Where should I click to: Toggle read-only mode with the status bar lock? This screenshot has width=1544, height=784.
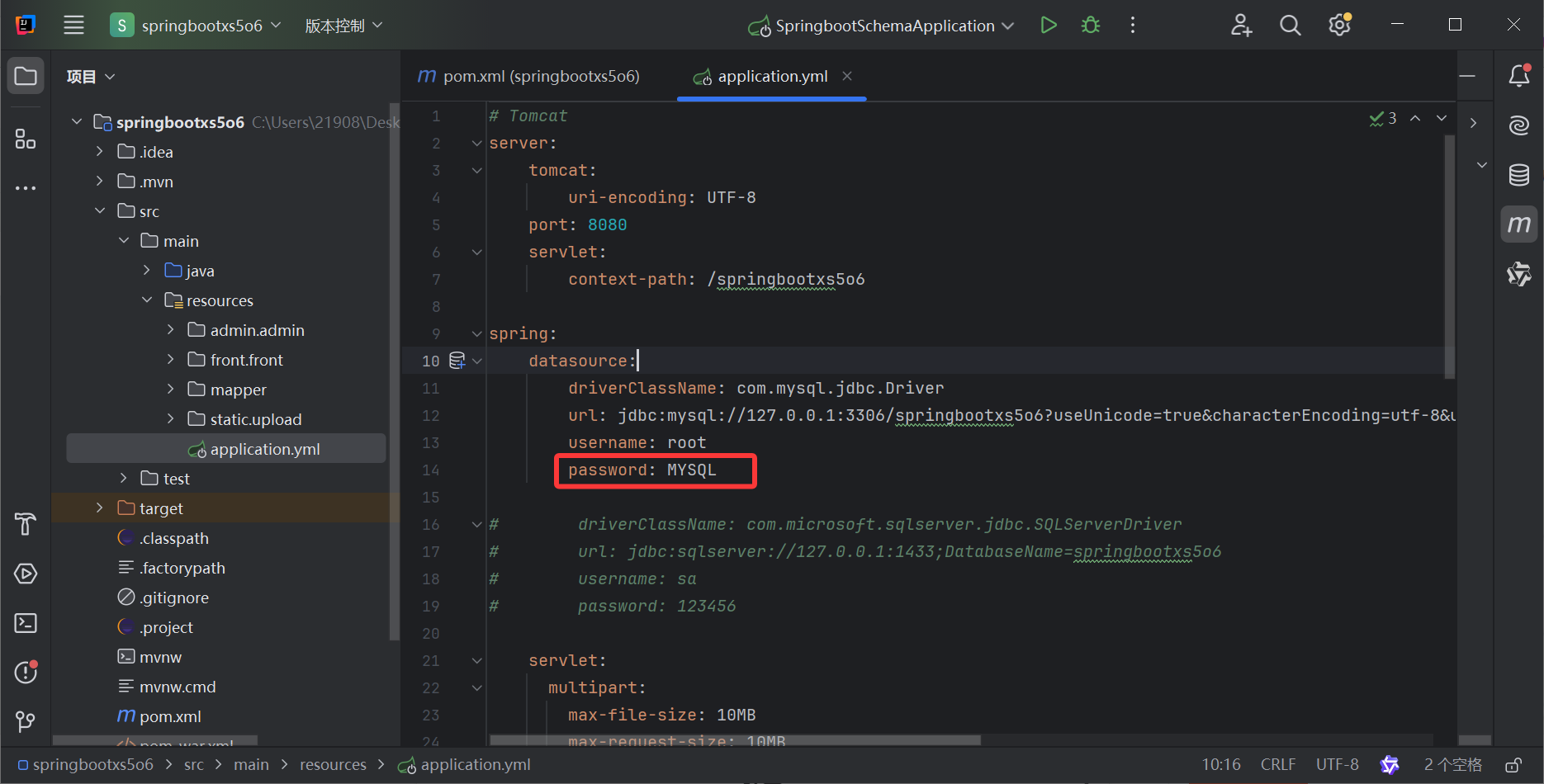[x=1514, y=764]
